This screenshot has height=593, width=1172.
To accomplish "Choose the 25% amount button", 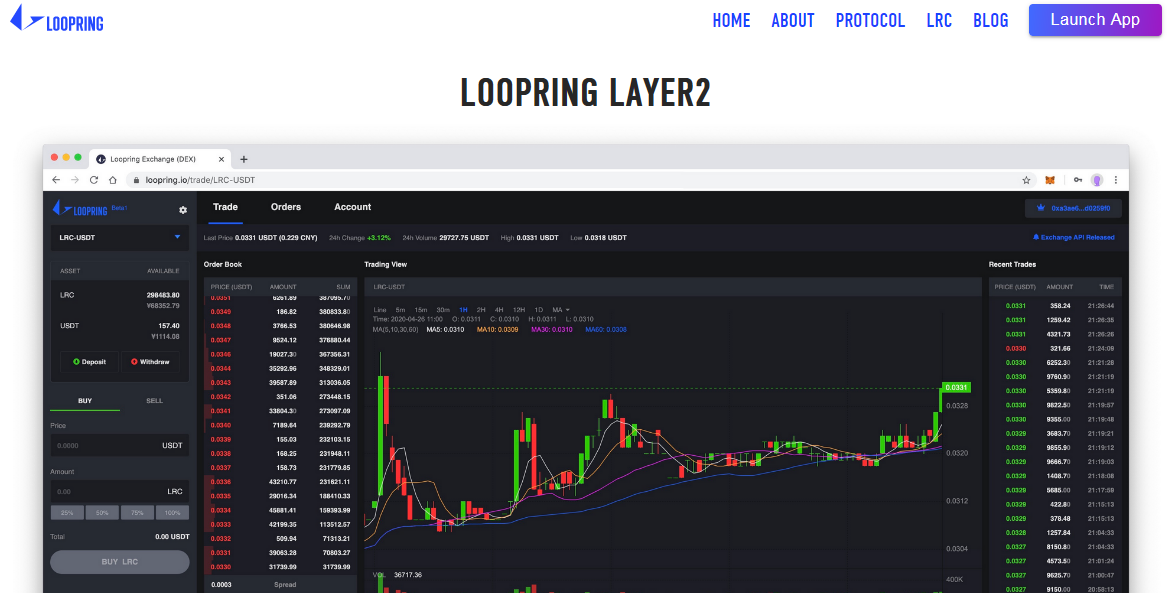I will (x=67, y=512).
